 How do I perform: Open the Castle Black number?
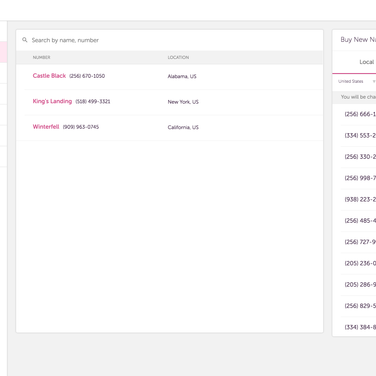click(49, 76)
